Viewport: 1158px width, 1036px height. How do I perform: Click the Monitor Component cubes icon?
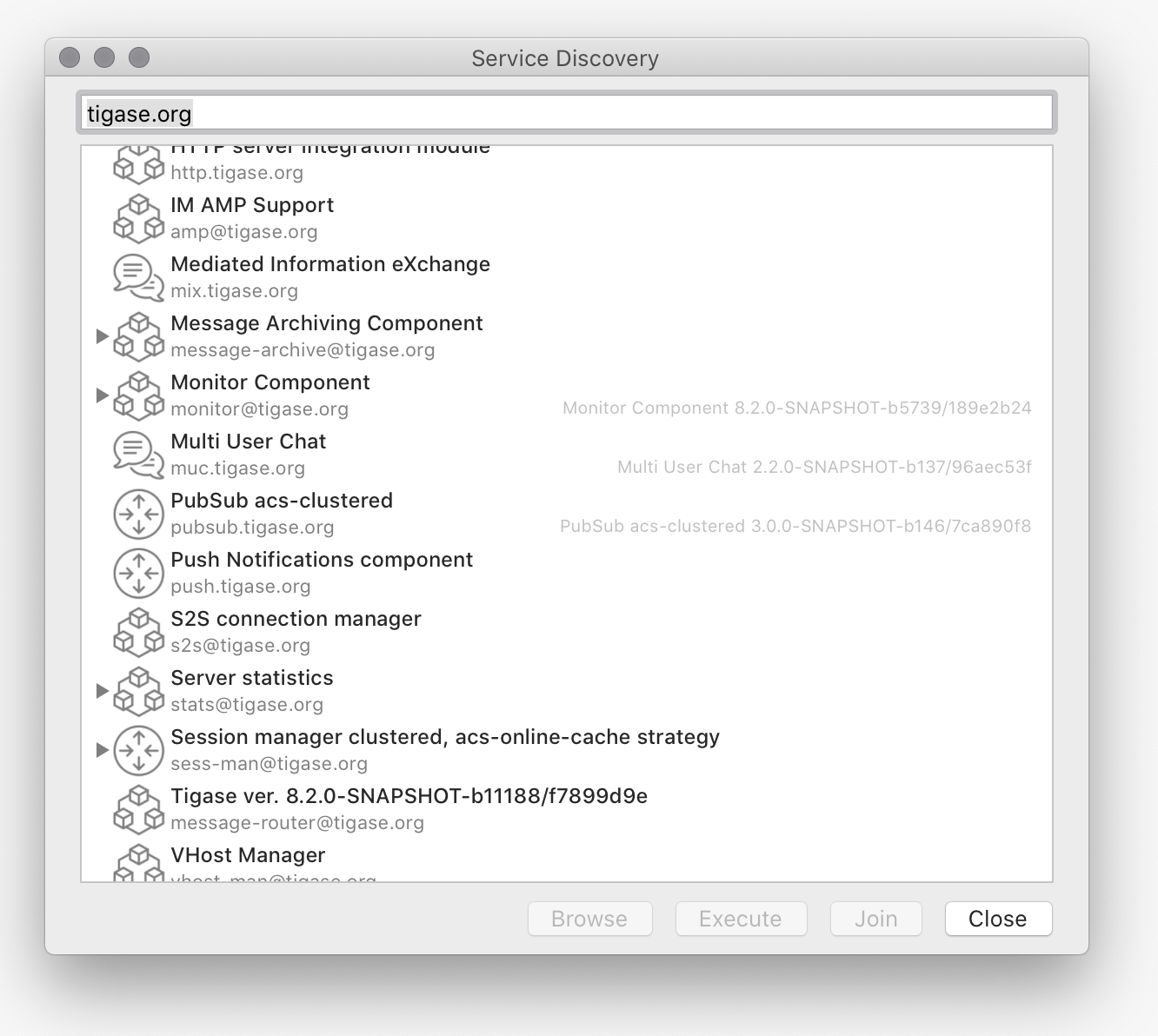click(x=139, y=395)
